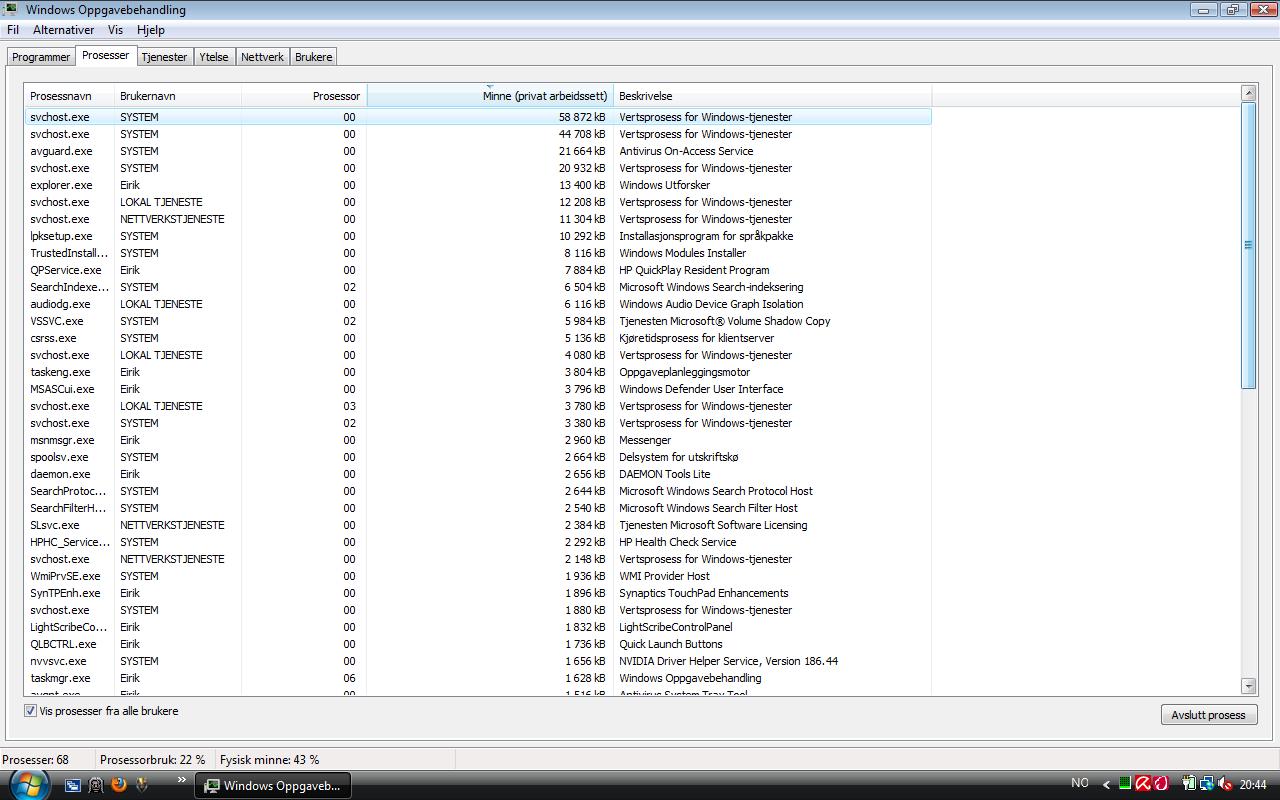Select the TrustedInstall... process
Image resolution: width=1280 pixels, height=800 pixels.
point(478,253)
